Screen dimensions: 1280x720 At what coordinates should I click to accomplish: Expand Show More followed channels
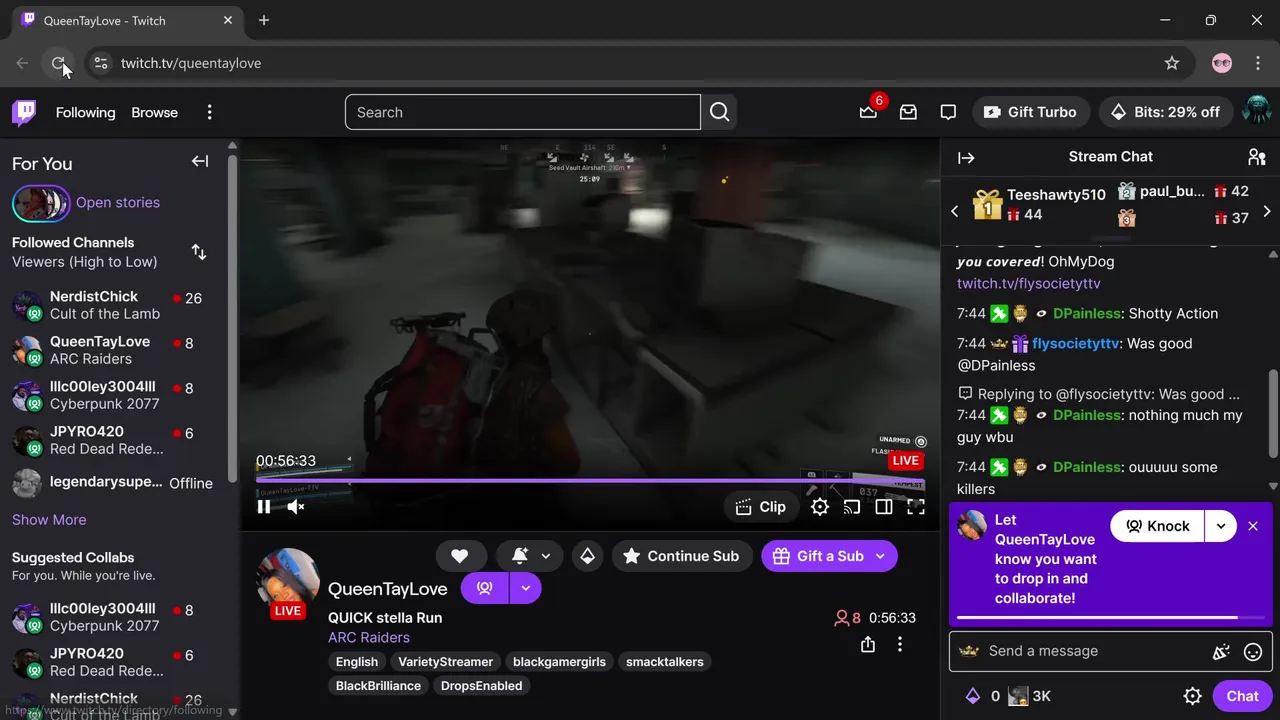(x=49, y=519)
